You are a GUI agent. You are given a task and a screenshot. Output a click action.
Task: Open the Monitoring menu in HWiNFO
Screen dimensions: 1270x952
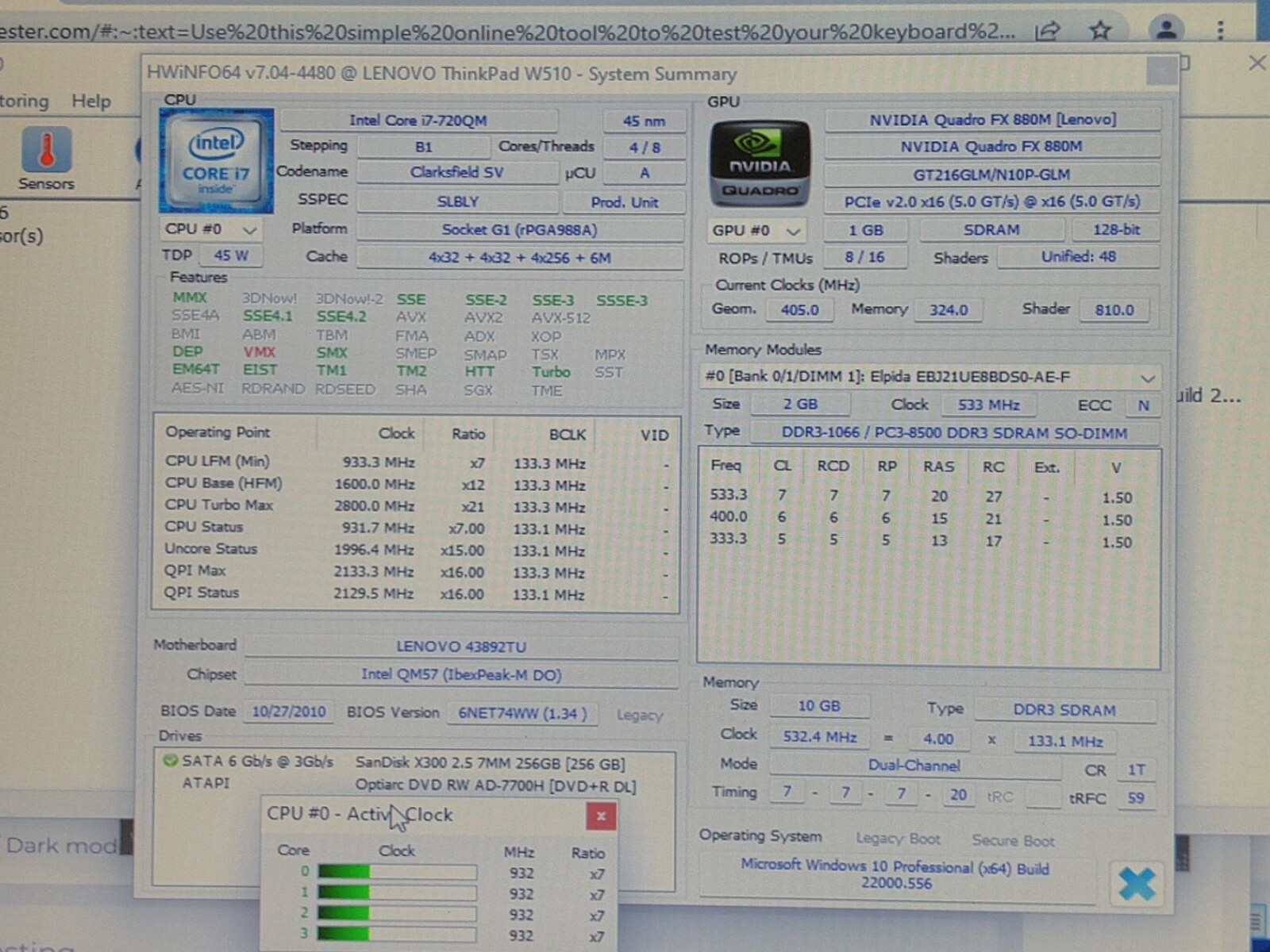click(x=24, y=101)
